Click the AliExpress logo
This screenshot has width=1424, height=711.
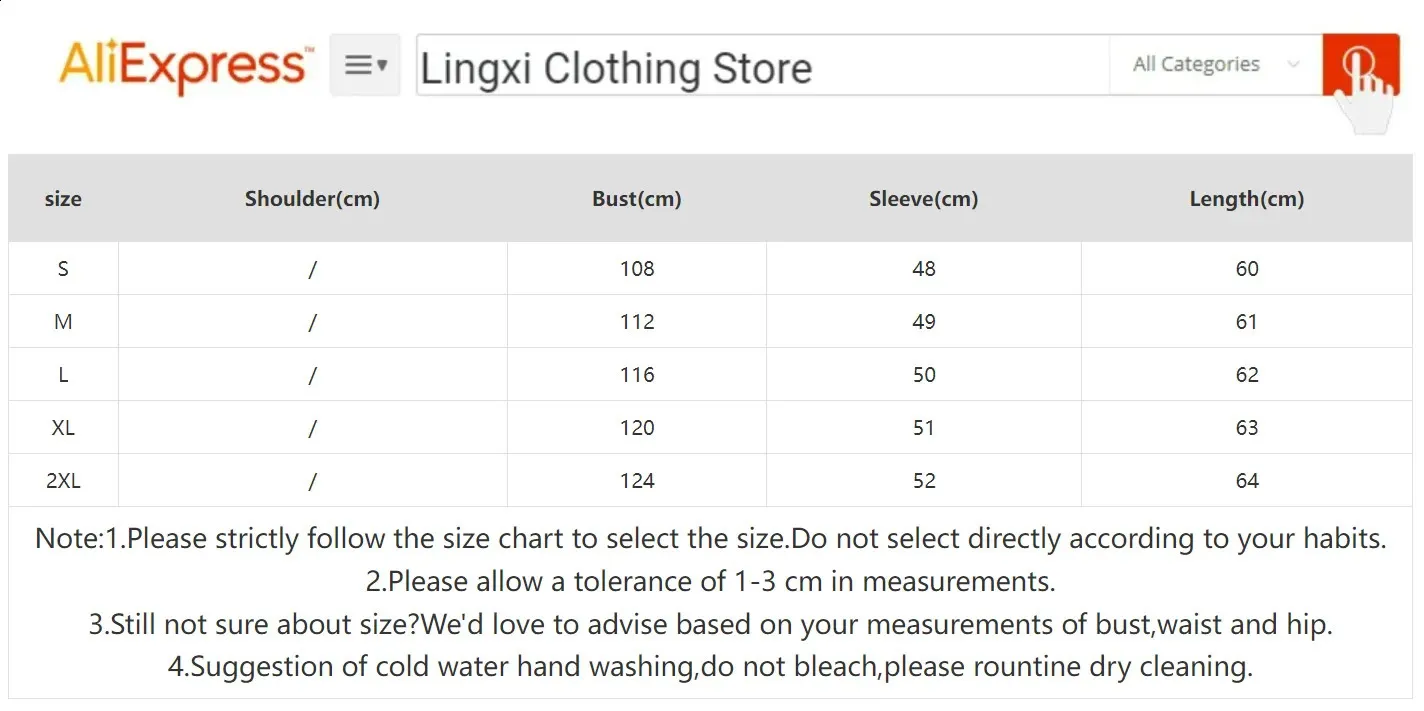point(185,66)
